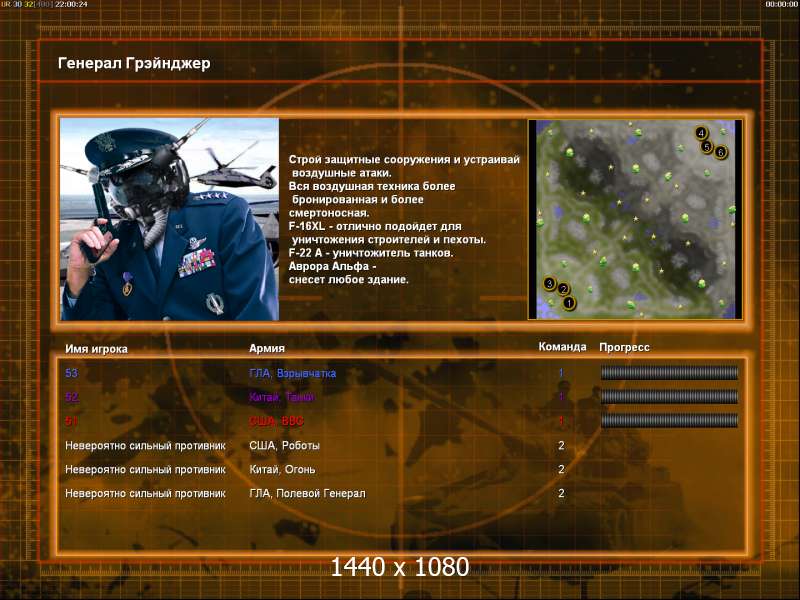
Task: Click team number in США, Роботы row
Action: click(x=561, y=445)
